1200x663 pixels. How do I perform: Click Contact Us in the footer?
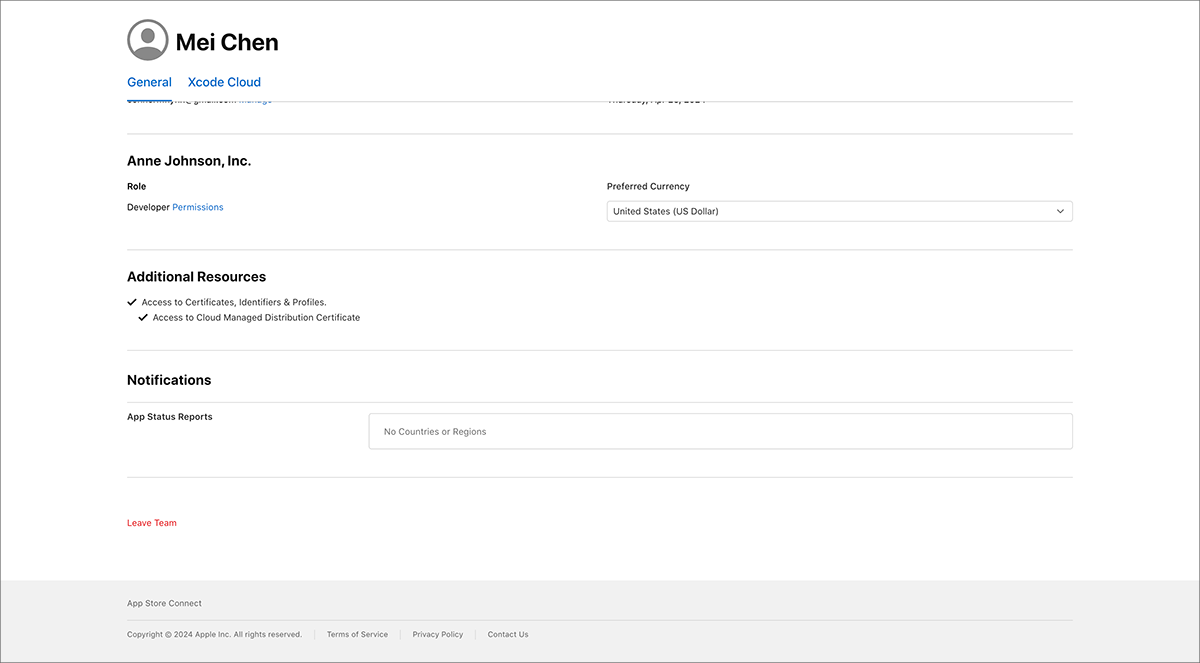(508, 634)
